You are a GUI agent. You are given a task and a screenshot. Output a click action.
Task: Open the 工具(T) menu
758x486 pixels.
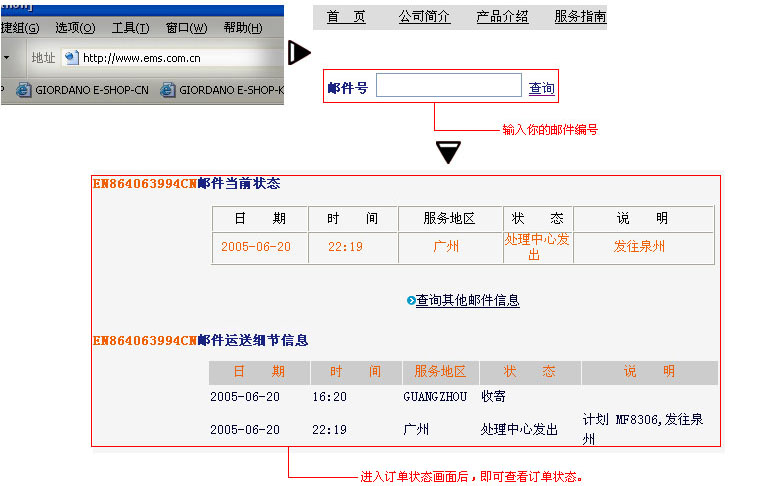pos(130,27)
